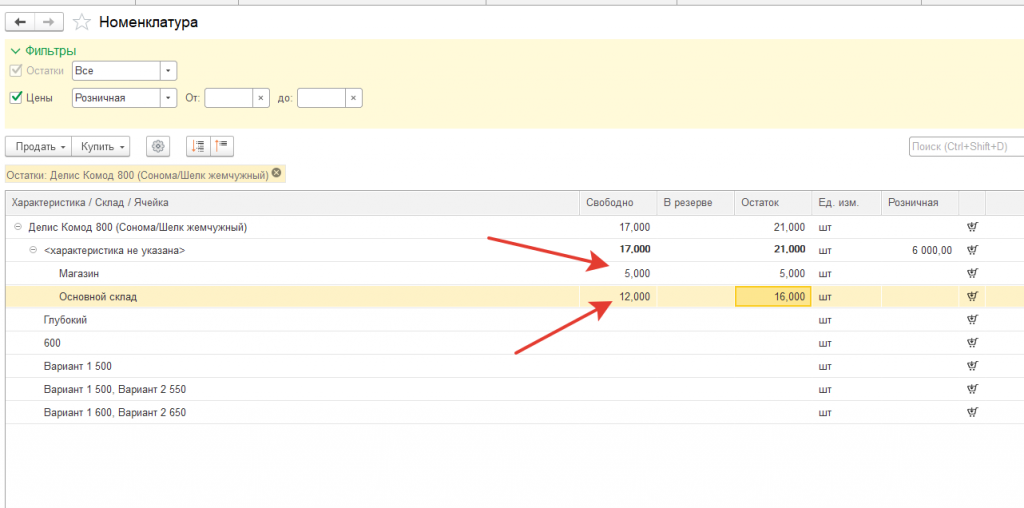Open the Цены dropdown showing Розничная
This screenshot has width=1024, height=508.
coord(168,99)
